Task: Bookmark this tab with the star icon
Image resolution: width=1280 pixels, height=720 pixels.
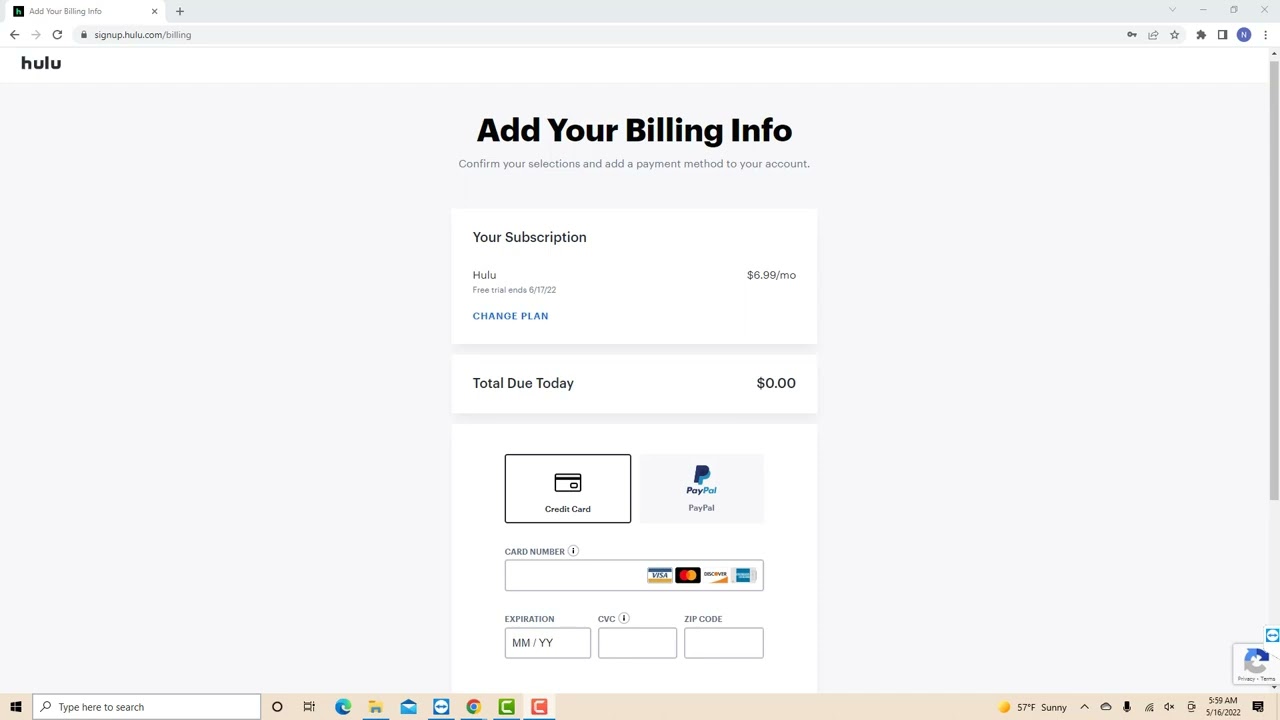Action: click(1174, 35)
